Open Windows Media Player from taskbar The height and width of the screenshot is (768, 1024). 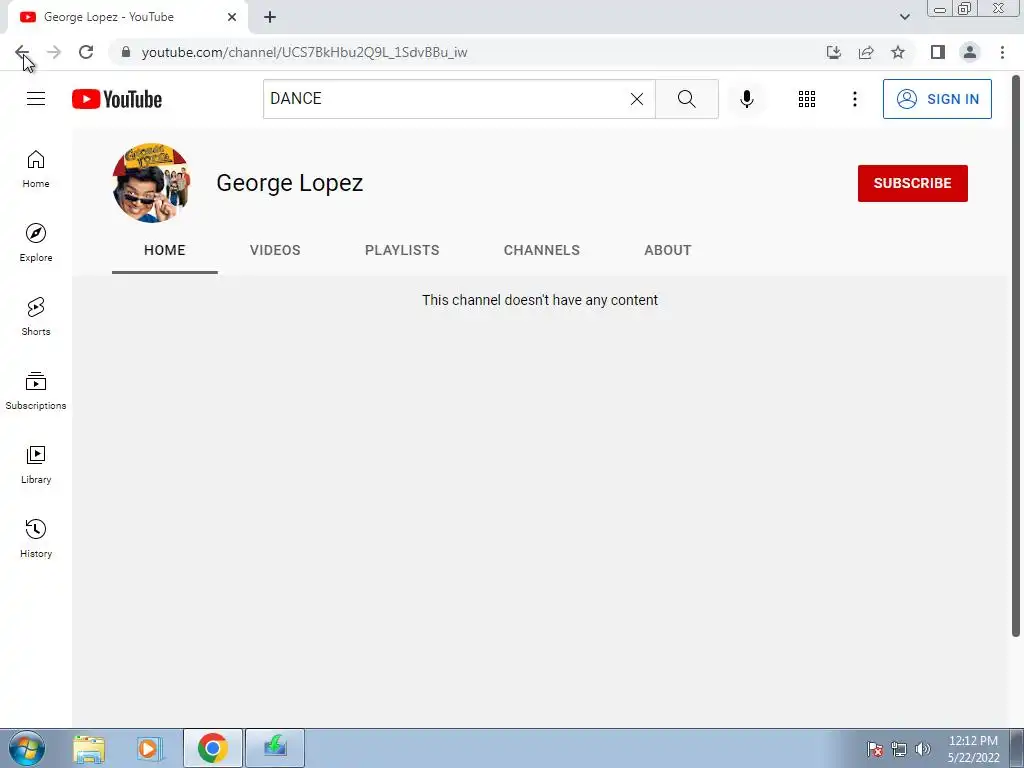(149, 748)
